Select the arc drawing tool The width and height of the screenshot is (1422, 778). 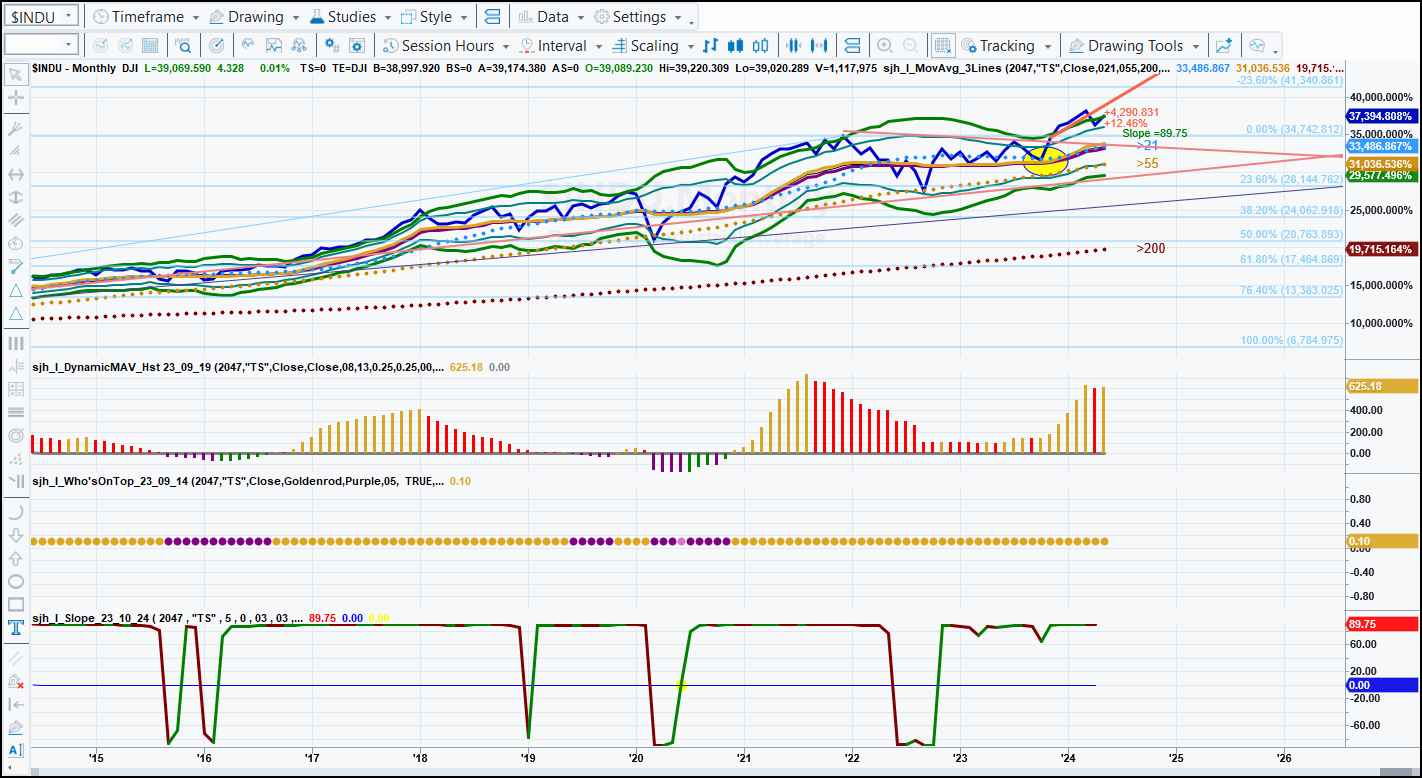pos(15,512)
